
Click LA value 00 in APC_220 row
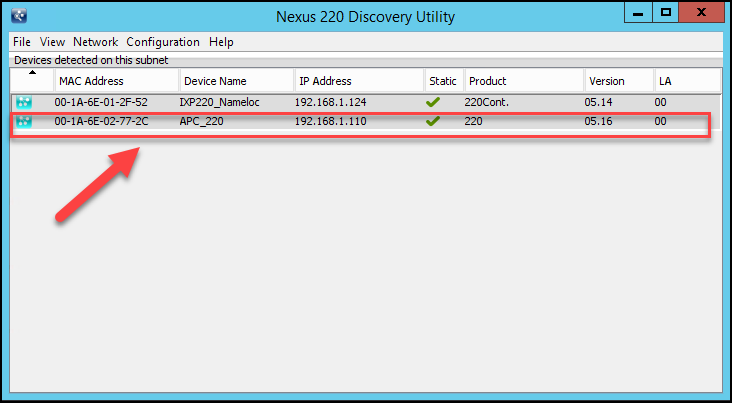[x=661, y=122]
